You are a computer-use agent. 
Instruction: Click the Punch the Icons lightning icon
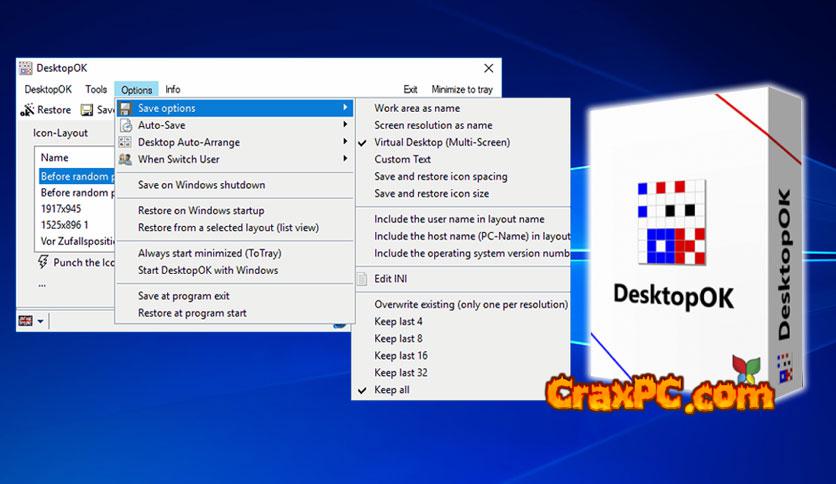43,262
